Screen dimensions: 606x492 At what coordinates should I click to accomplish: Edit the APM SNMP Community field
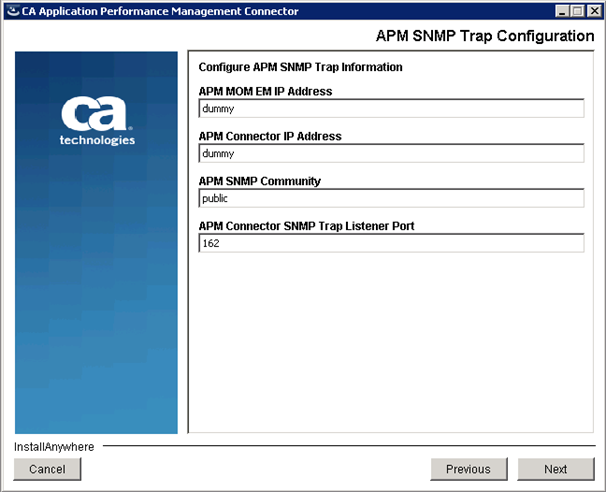pos(391,198)
